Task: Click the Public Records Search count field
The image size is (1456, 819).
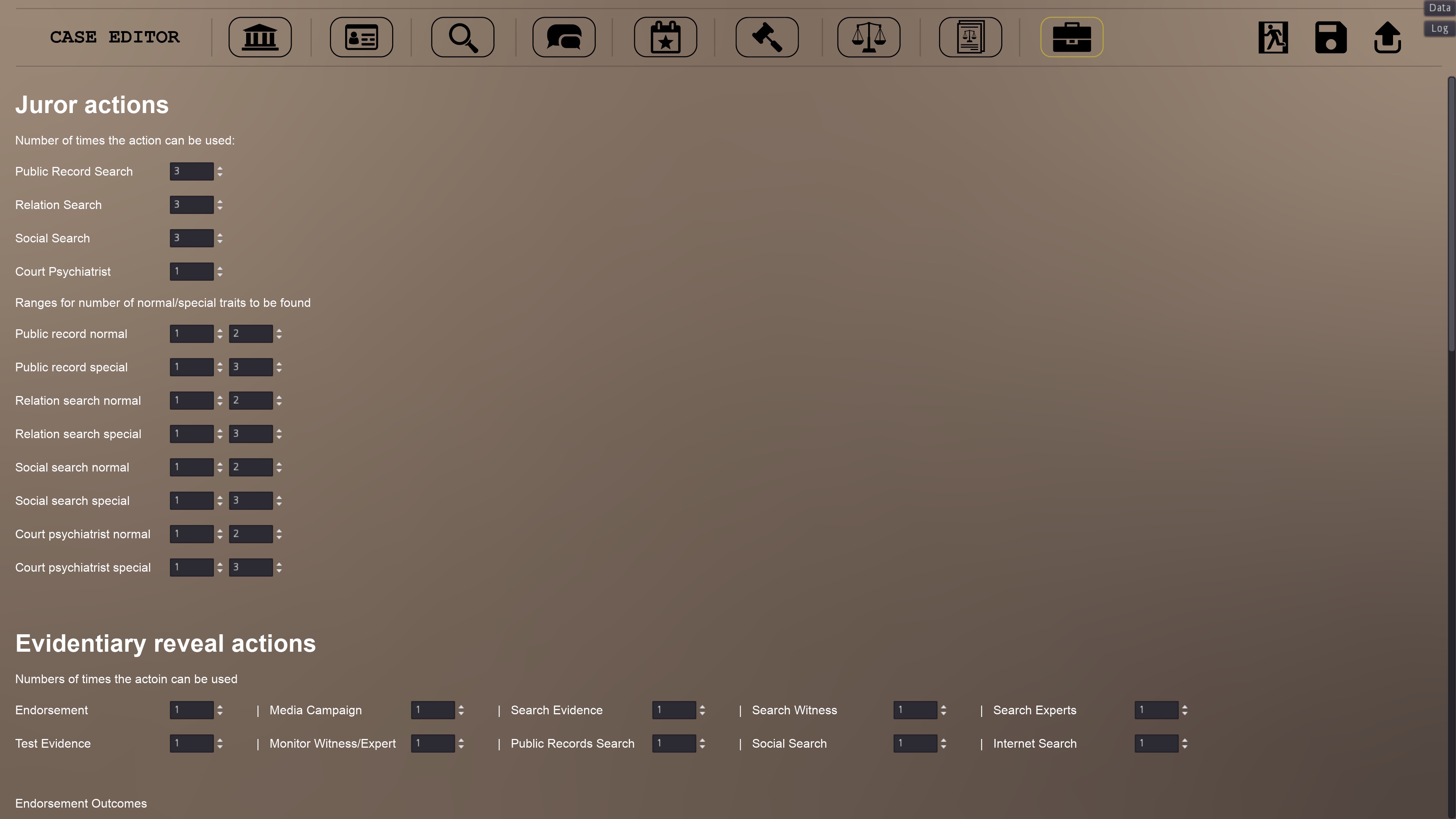Action: [x=674, y=743]
